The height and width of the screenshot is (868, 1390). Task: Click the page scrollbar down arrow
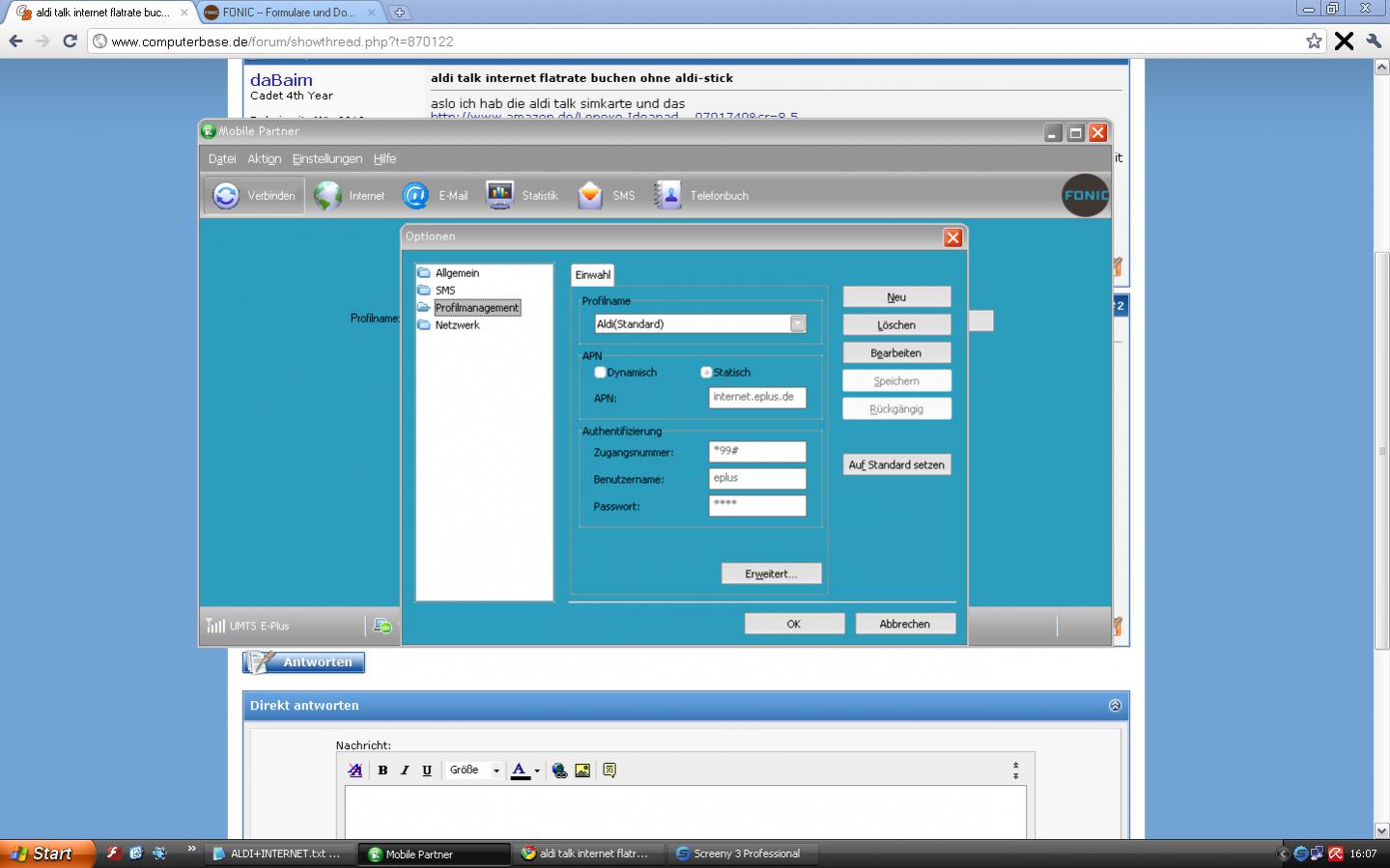(1381, 830)
